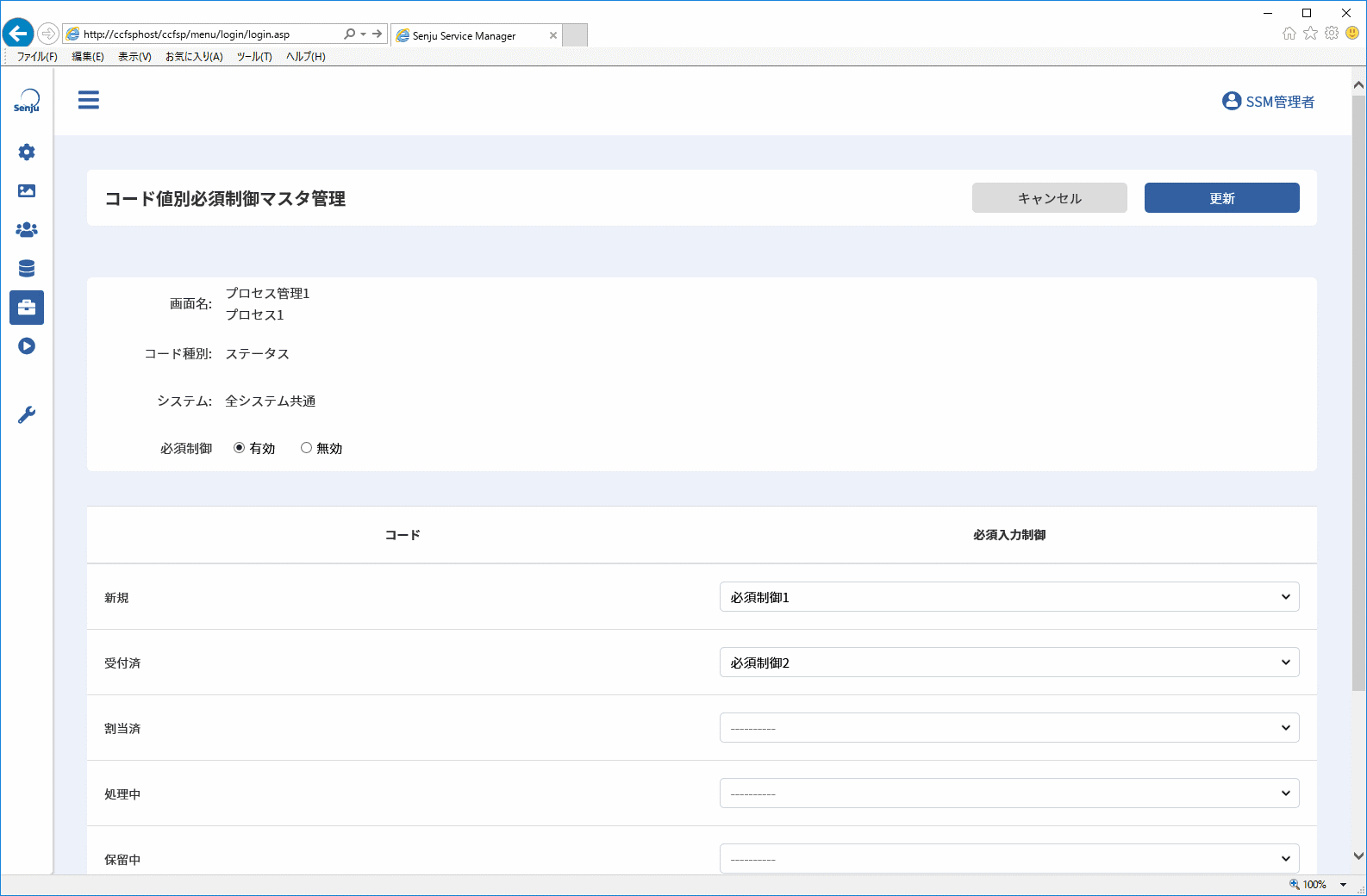The image size is (1367, 896).
Task: Select the 有効 radio button
Action: click(240, 448)
